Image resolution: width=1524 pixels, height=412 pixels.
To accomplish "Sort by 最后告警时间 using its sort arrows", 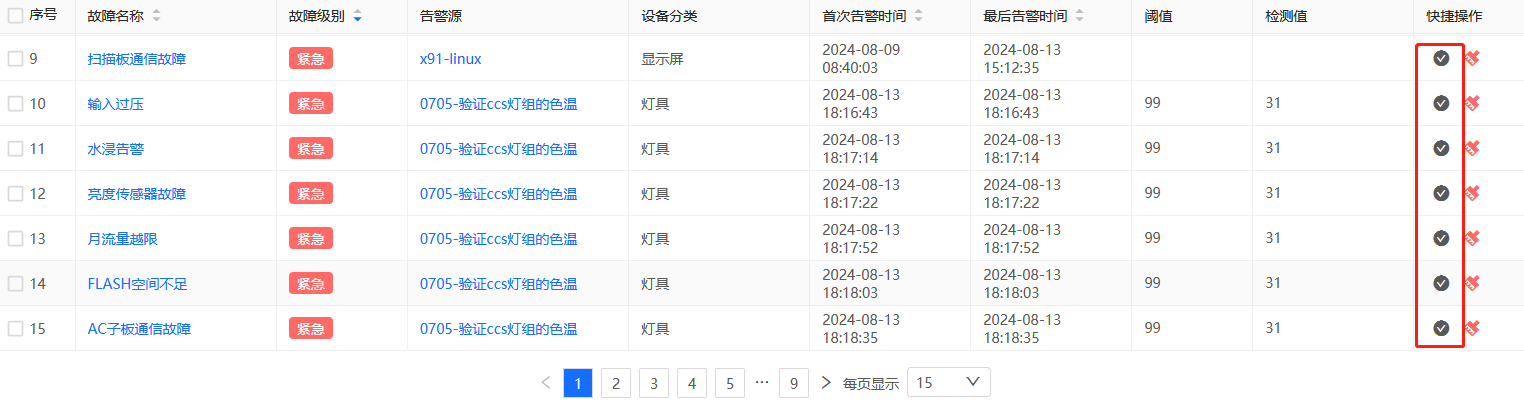I will coord(1079,17).
